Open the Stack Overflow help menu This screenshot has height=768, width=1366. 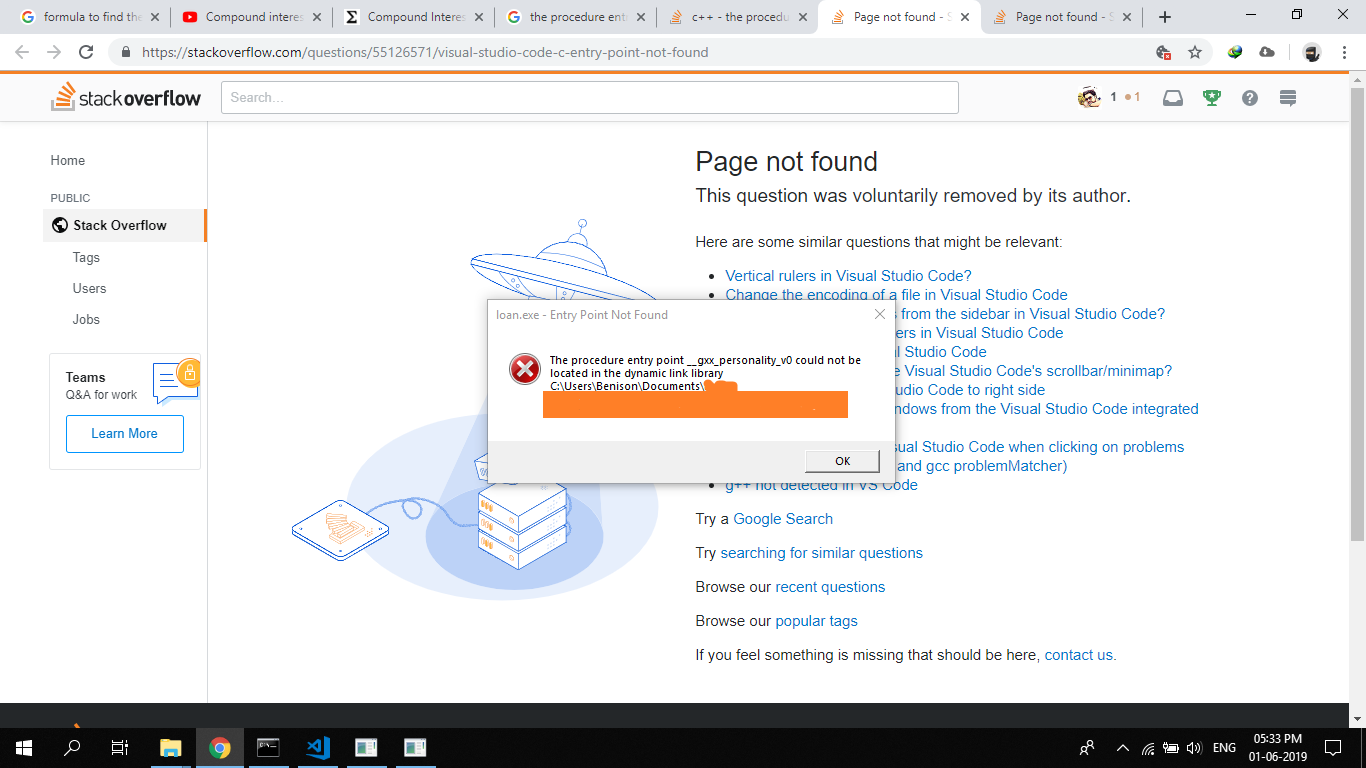tap(1249, 97)
